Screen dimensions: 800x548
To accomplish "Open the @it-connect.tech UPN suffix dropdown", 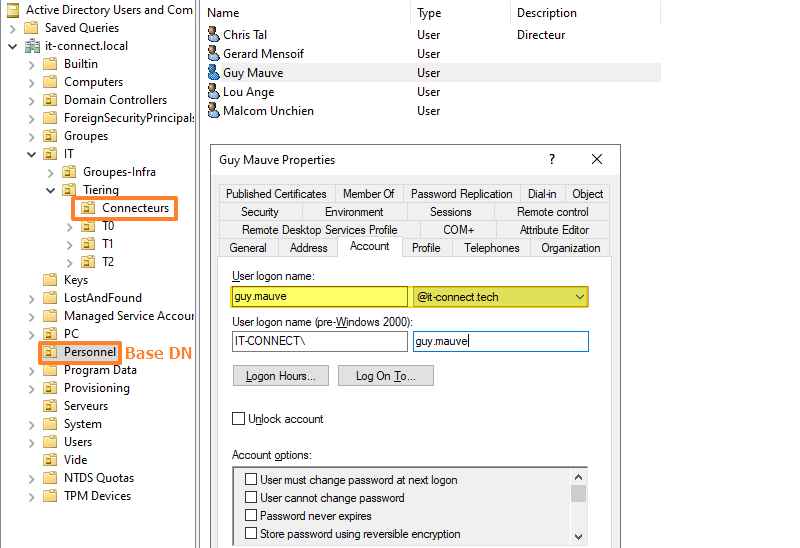I will (x=580, y=296).
